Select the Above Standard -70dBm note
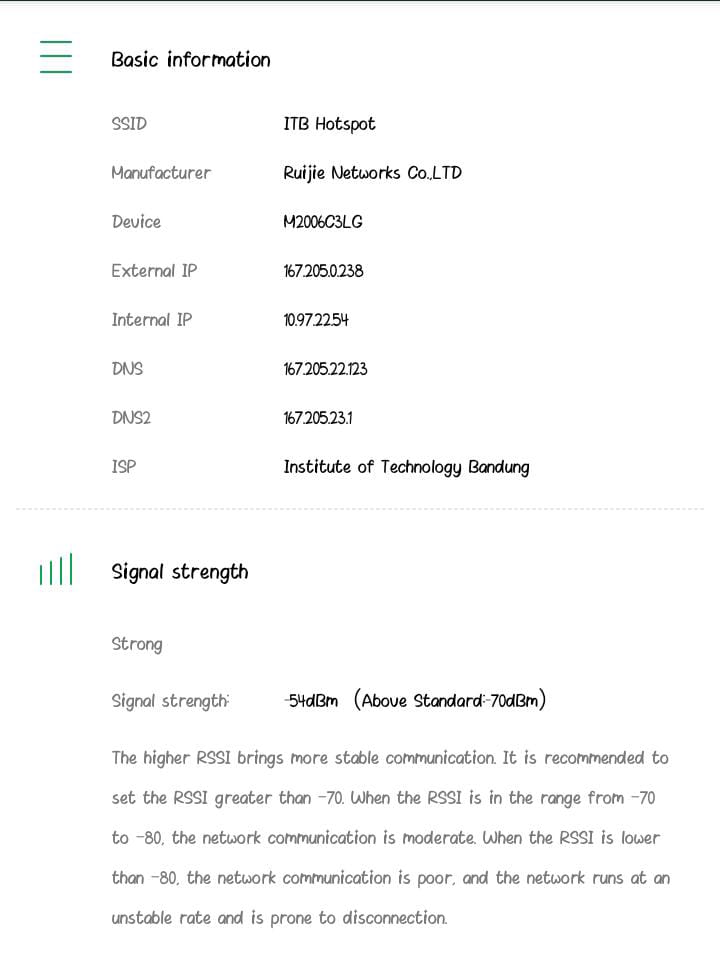This screenshot has width=720, height=966. (450, 701)
